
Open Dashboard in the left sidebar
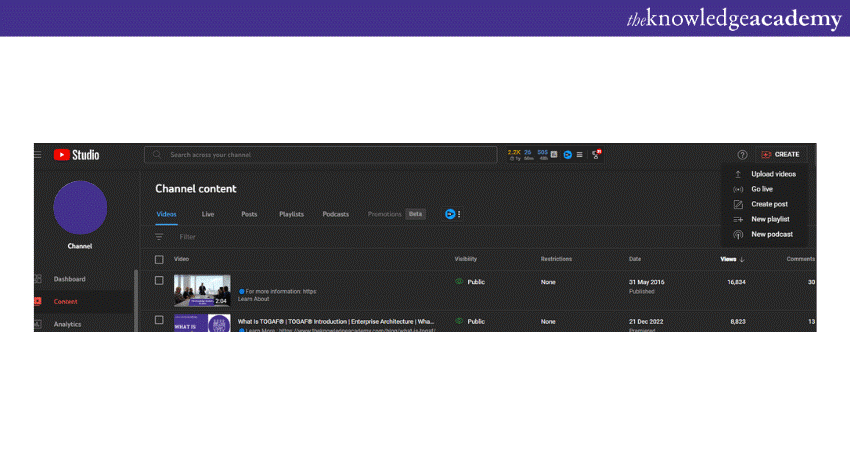70,279
